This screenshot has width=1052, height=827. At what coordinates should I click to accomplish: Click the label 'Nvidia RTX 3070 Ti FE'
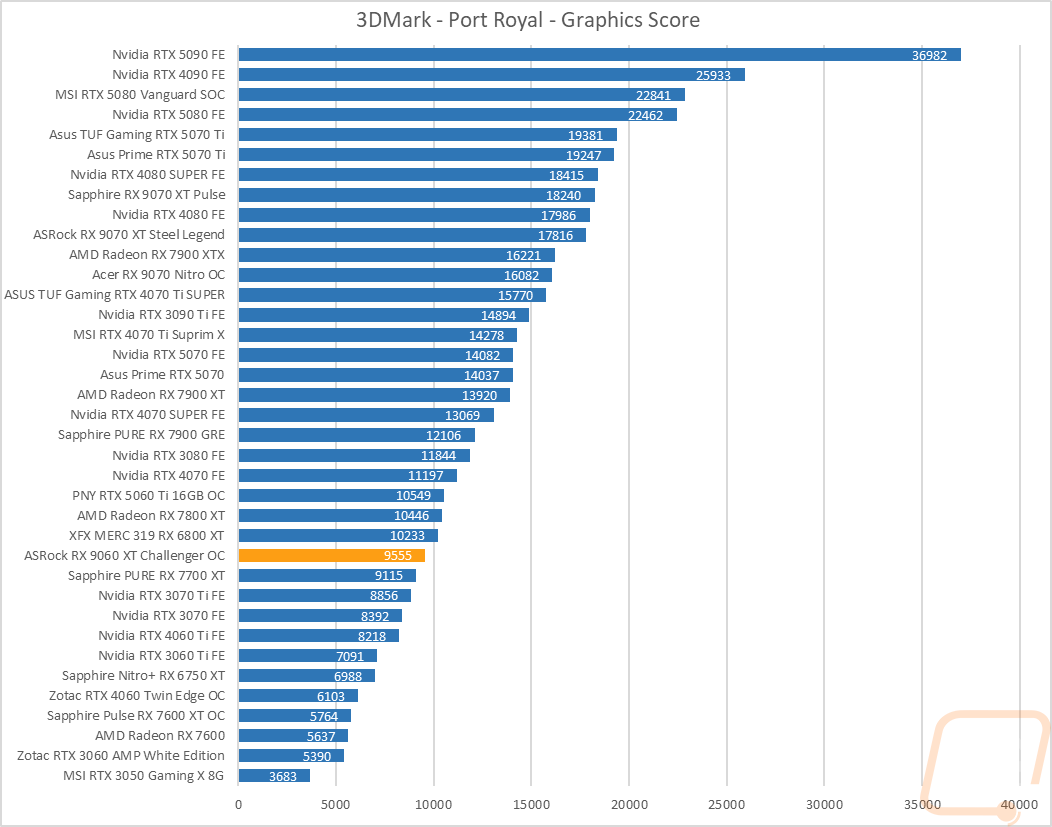pos(162,596)
